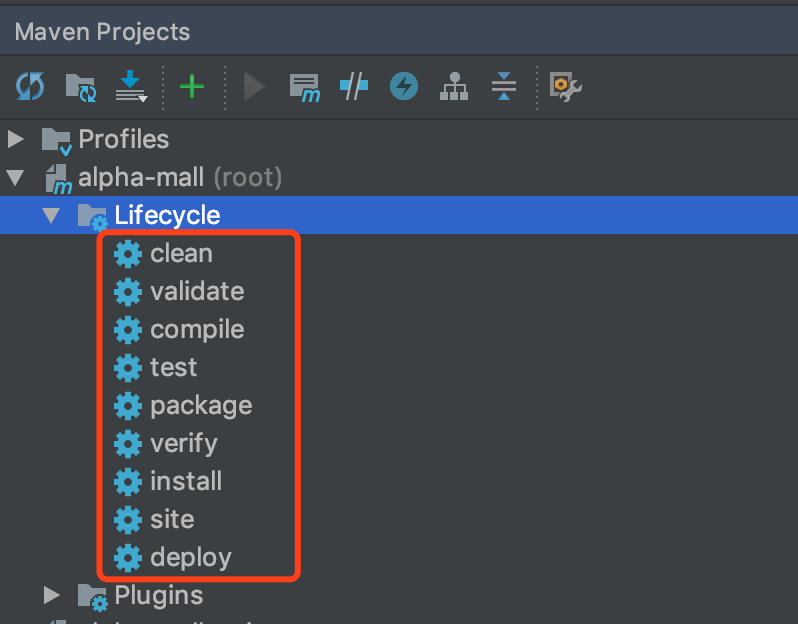Select the deploy lifecycle goal
This screenshot has height=624, width=798.
[190, 558]
